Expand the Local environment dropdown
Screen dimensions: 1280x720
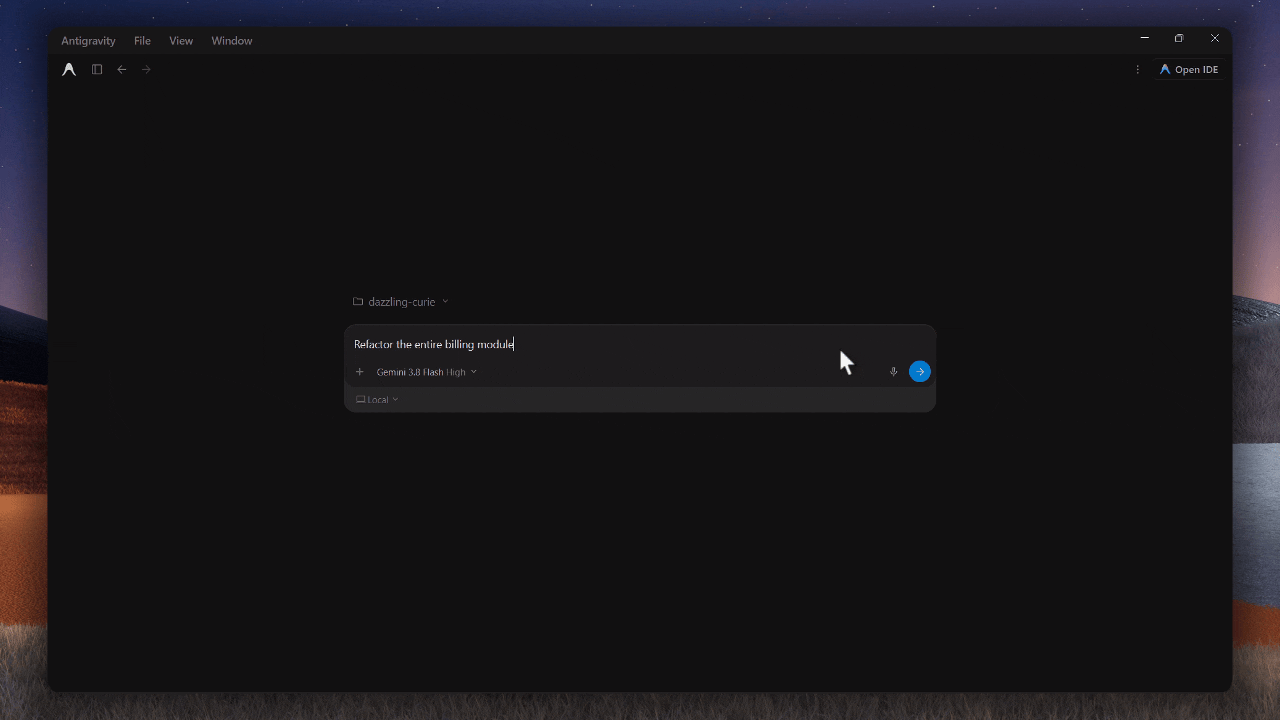377,400
